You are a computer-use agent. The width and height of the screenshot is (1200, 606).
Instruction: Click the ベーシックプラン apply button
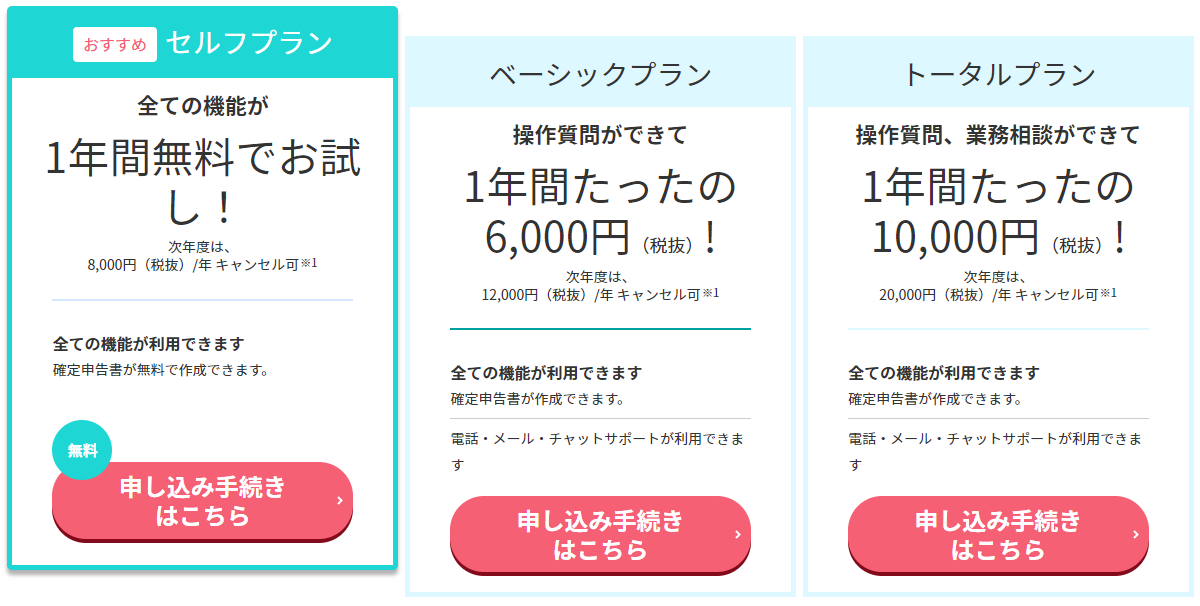coord(600,535)
